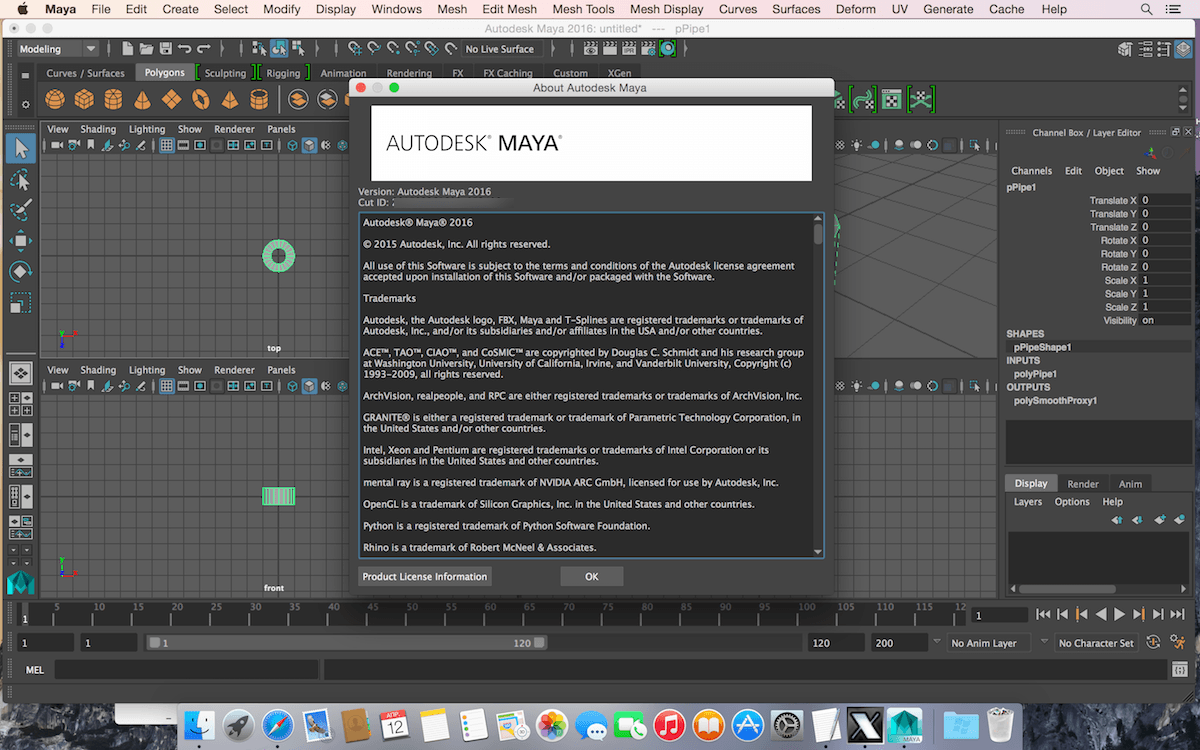Toggle Wireframe display in top panel

[x=292, y=145]
